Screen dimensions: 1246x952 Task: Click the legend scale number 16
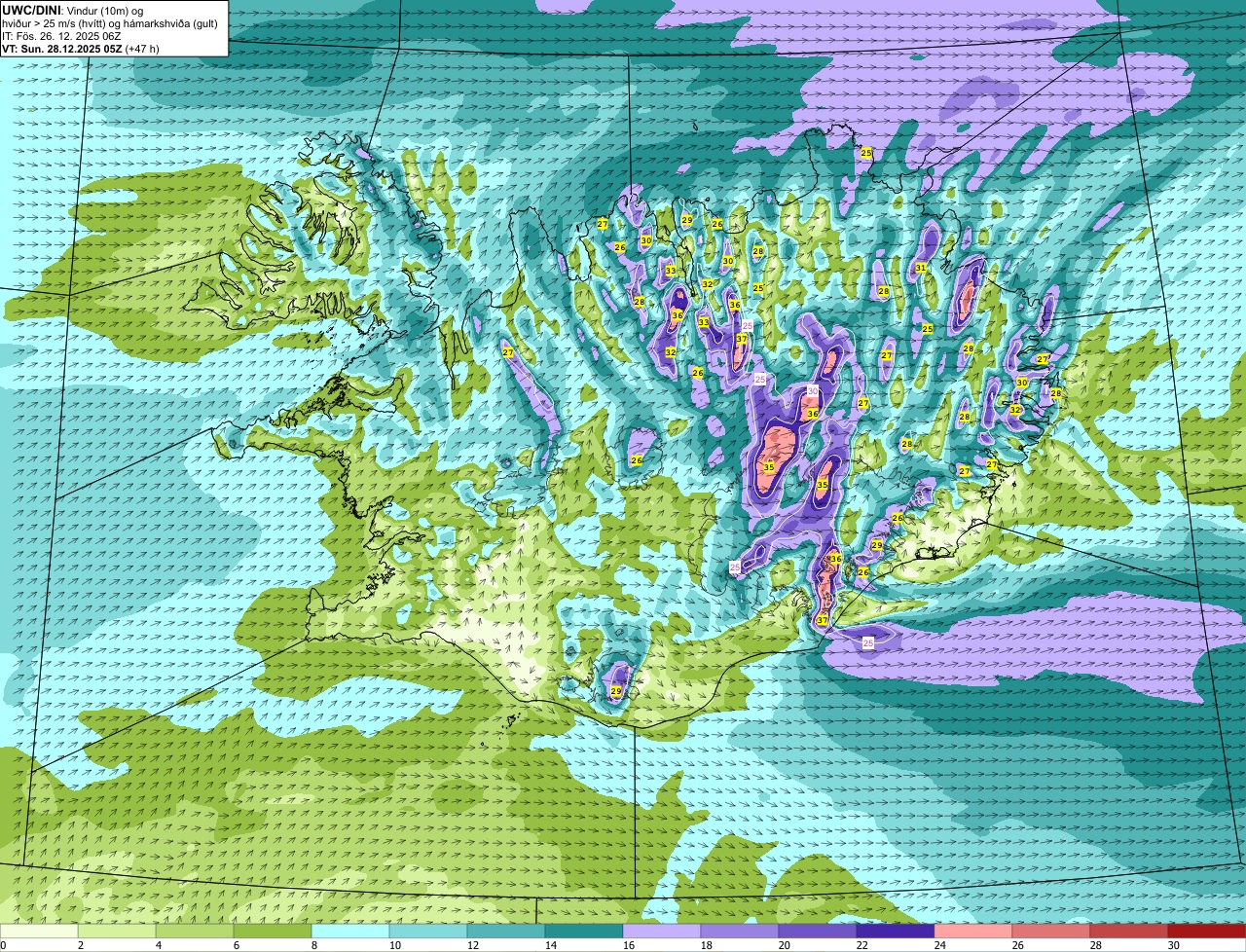[628, 945]
